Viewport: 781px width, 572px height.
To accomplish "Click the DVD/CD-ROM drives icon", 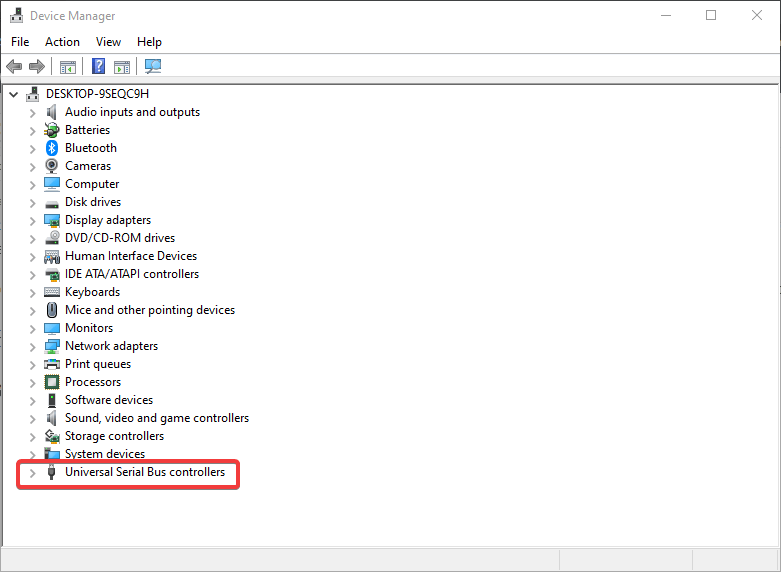I will [x=52, y=238].
